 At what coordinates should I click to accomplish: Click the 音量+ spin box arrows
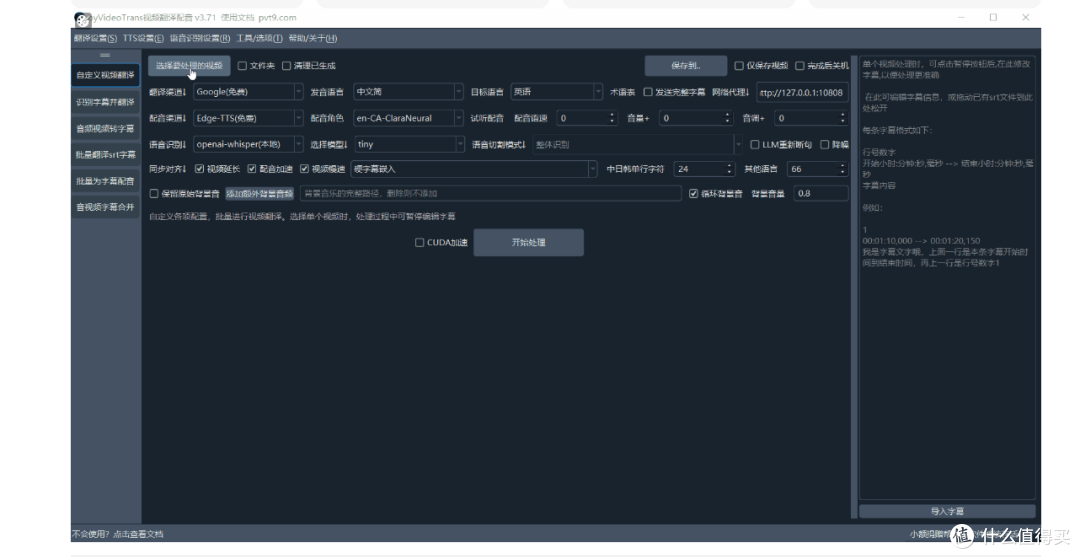[727, 118]
